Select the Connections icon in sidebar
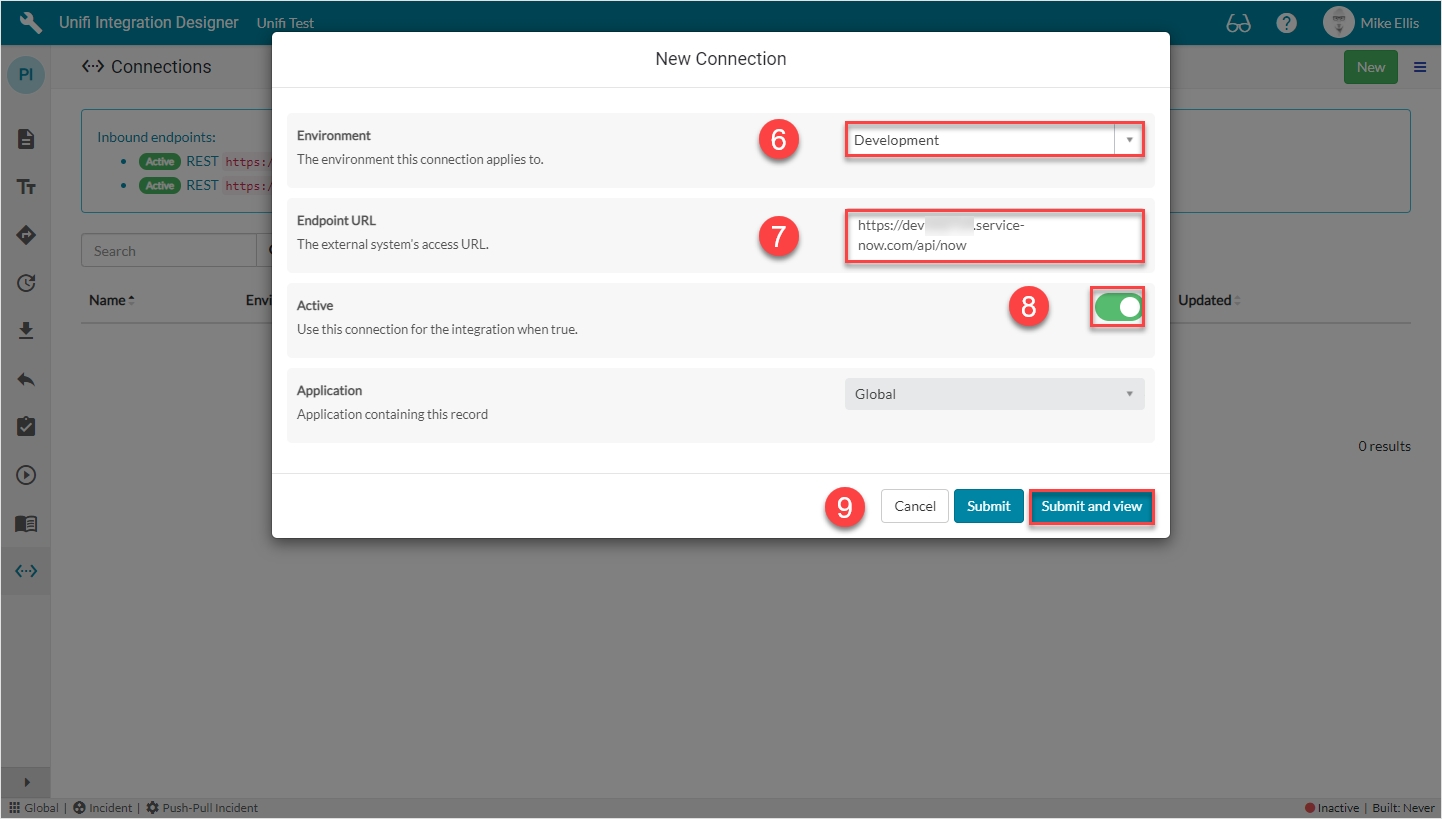The width and height of the screenshot is (1442, 819). tap(26, 571)
